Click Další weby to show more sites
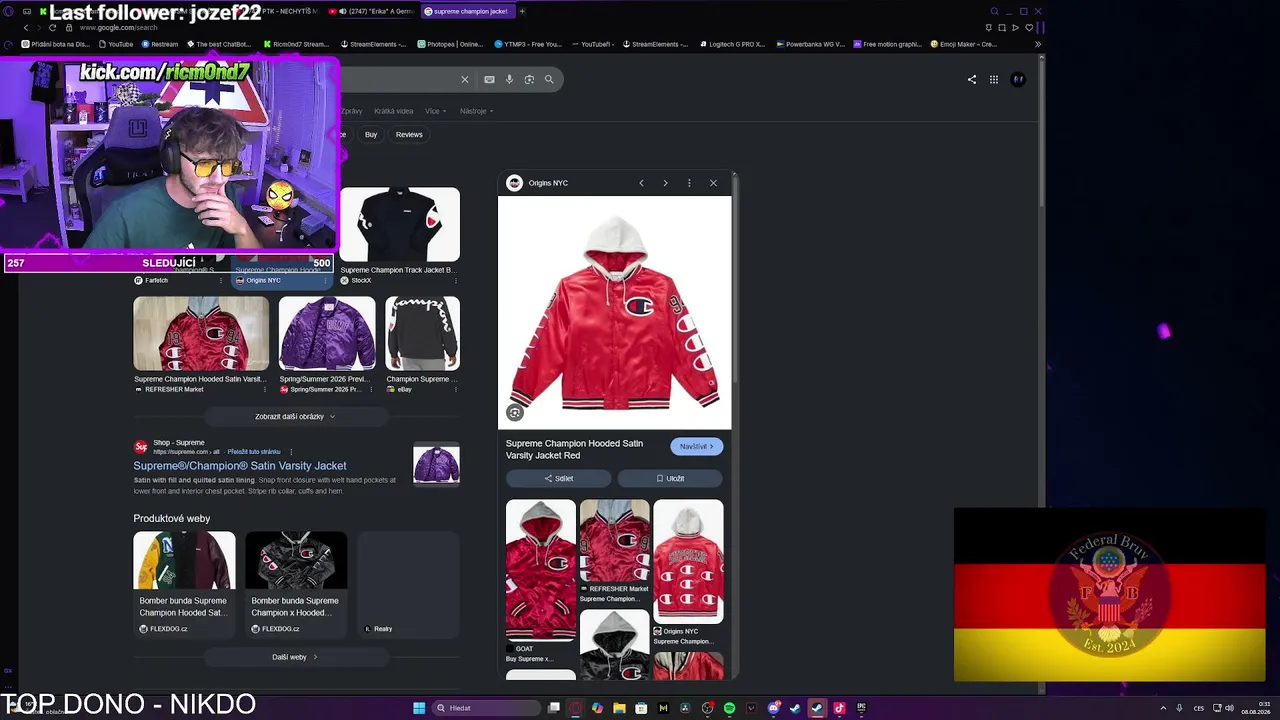Viewport: 1280px width, 720px height. (295, 657)
